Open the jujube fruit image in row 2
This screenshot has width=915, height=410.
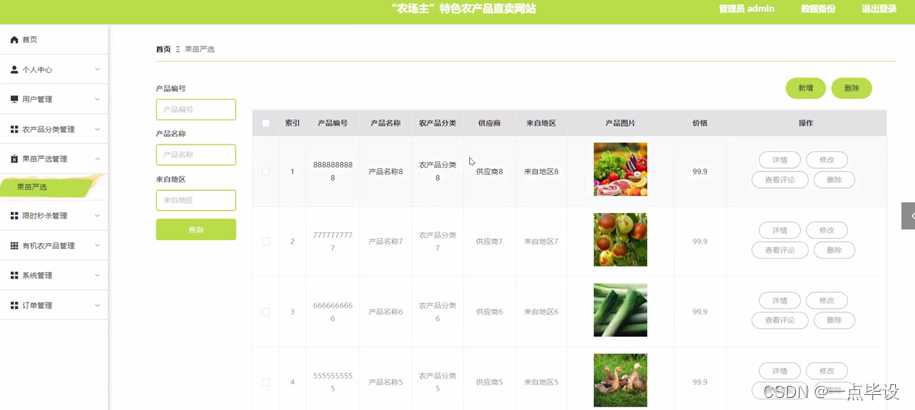coord(620,240)
